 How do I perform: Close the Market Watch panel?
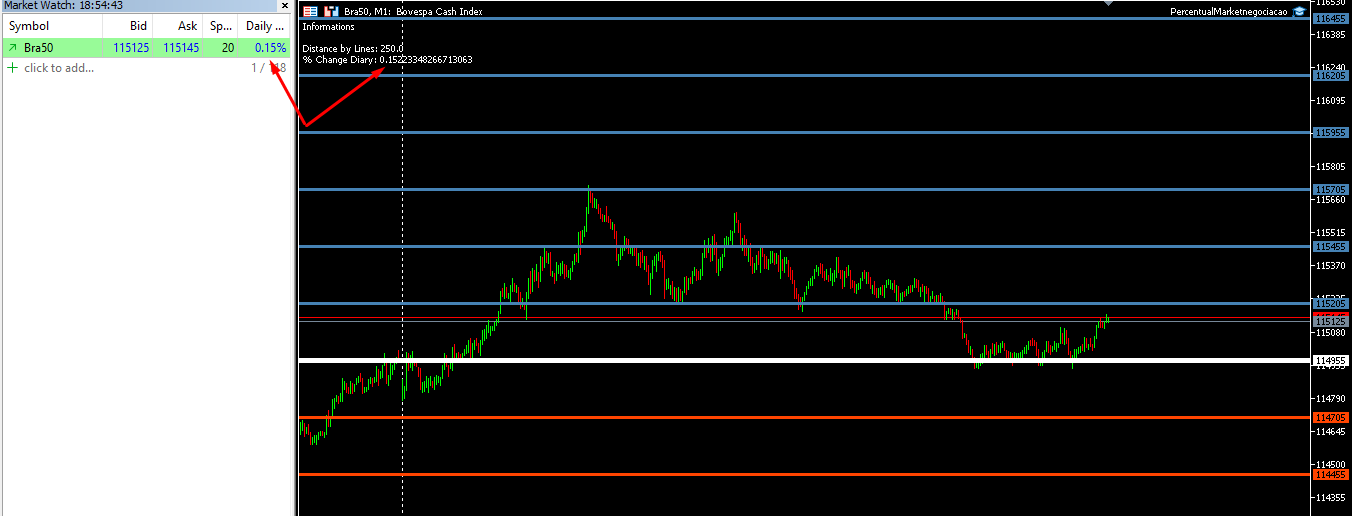pos(284,6)
